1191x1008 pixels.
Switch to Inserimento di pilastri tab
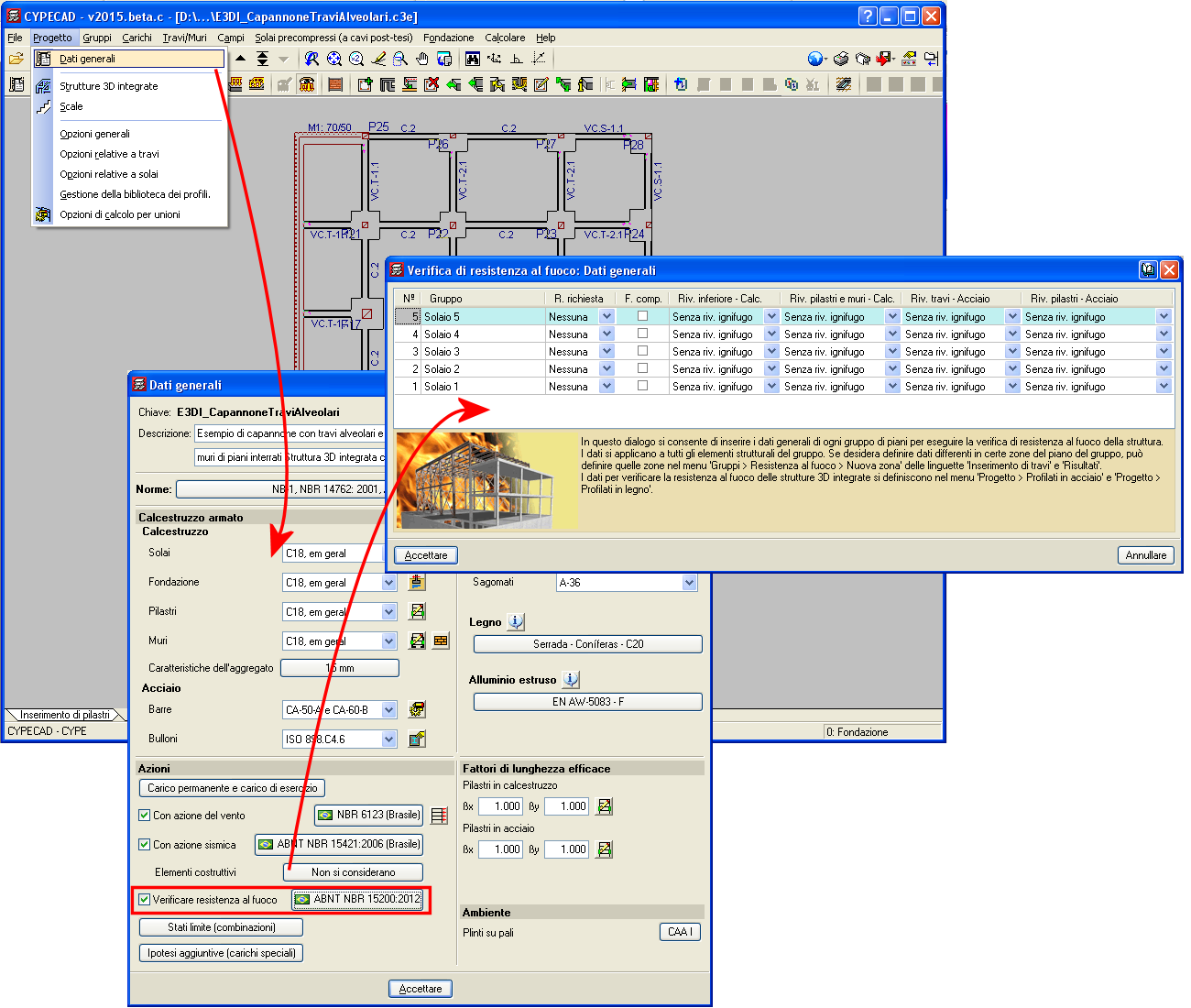(64, 715)
